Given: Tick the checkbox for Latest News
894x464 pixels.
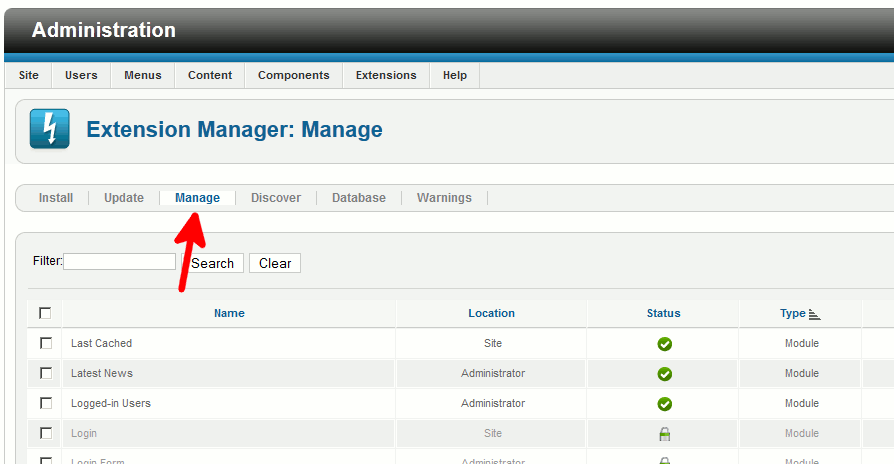Looking at the screenshot, I should (x=45, y=373).
